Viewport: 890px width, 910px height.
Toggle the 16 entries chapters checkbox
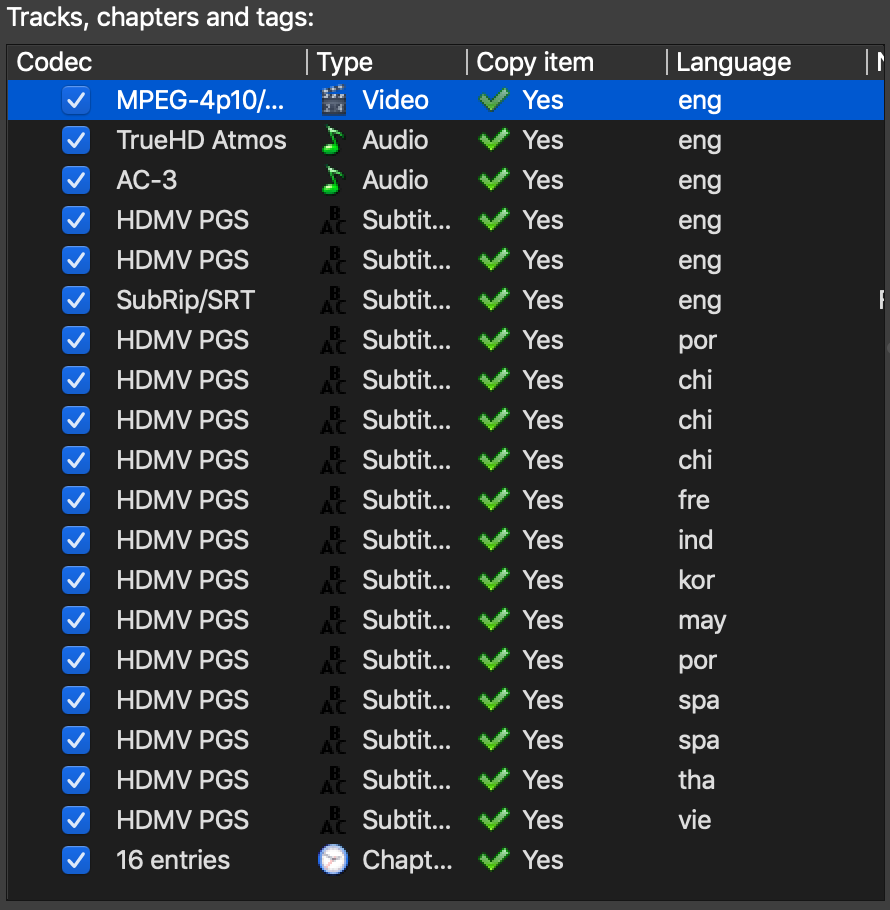click(76, 860)
